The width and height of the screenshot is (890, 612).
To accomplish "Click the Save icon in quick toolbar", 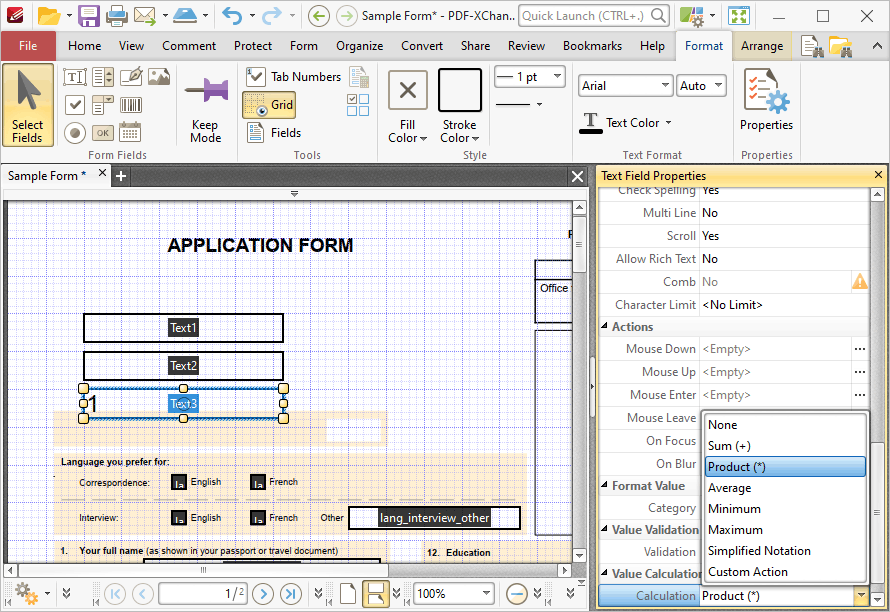I will pyautogui.click(x=89, y=16).
